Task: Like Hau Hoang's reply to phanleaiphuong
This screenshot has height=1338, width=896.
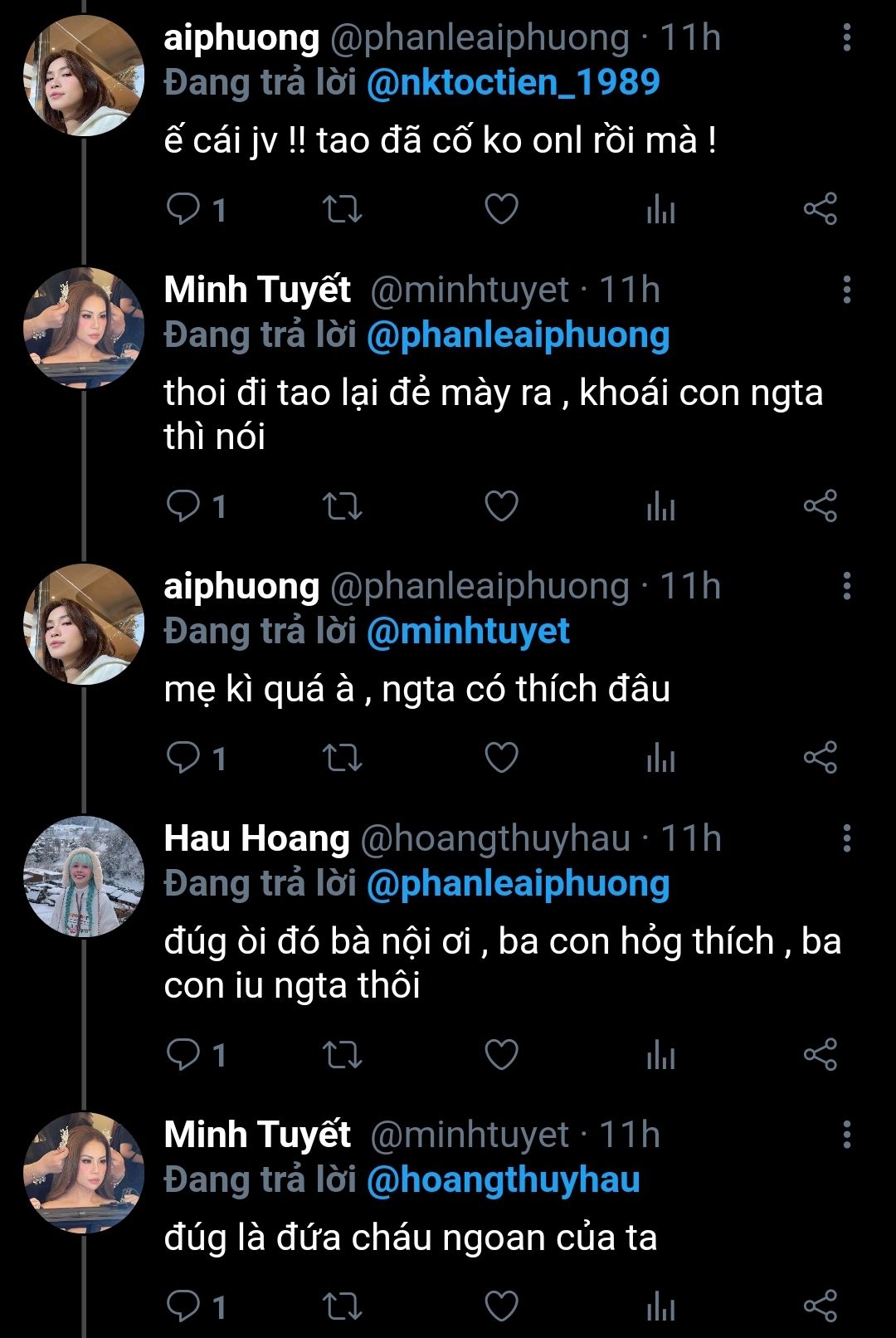Action: pyautogui.click(x=501, y=1055)
